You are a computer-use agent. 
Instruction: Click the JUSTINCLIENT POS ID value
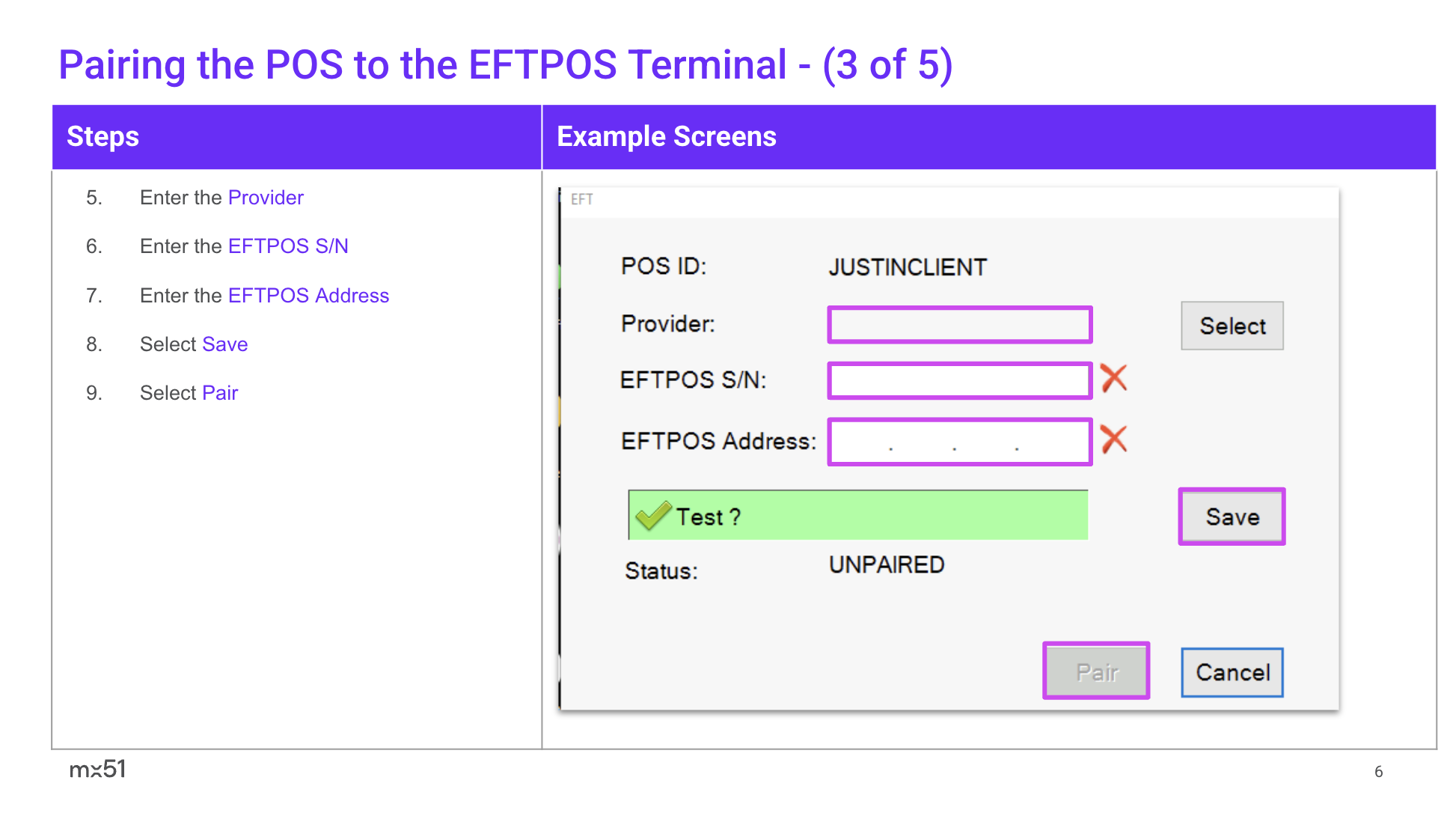908,267
